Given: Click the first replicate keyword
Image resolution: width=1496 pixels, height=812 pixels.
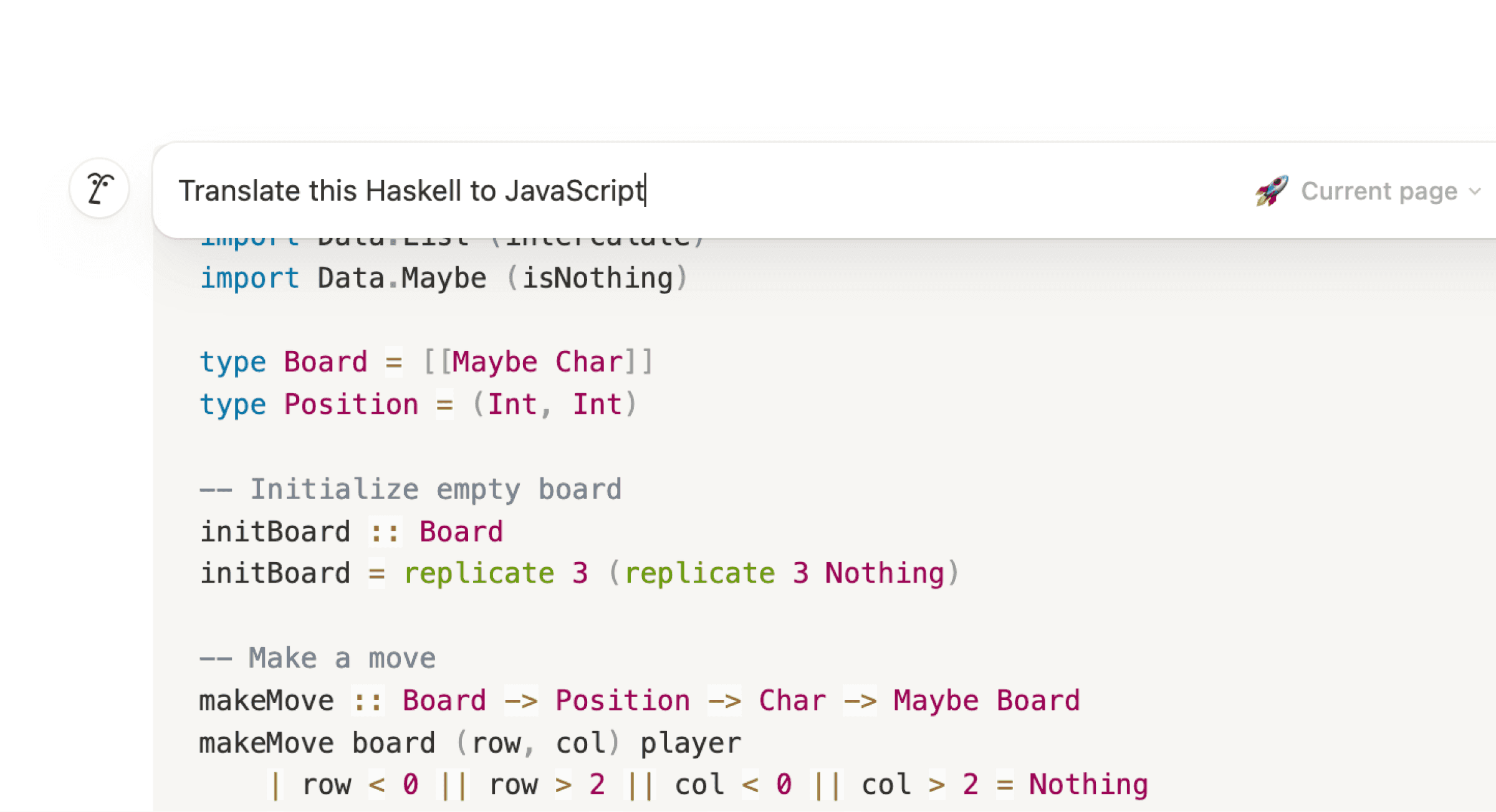Looking at the screenshot, I should click(479, 573).
